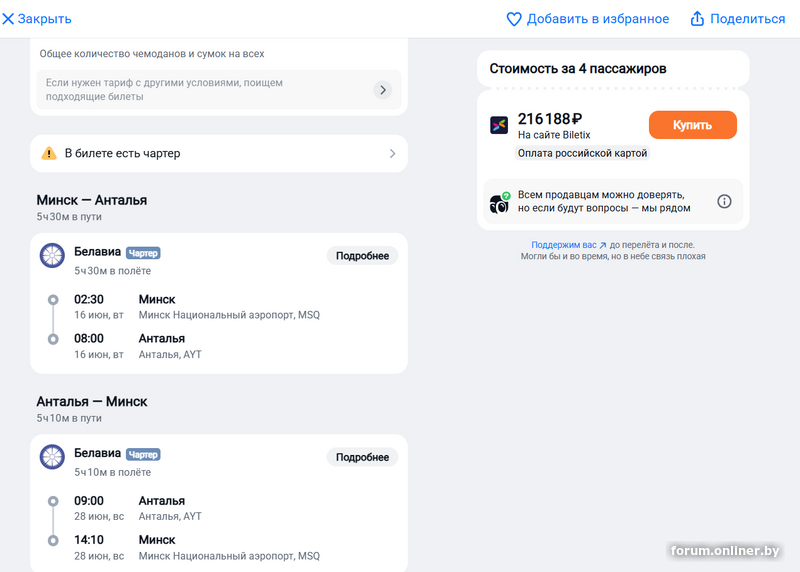This screenshot has width=800, height=572.
Task: Click the trusted sellers shield icon
Action: (500, 202)
